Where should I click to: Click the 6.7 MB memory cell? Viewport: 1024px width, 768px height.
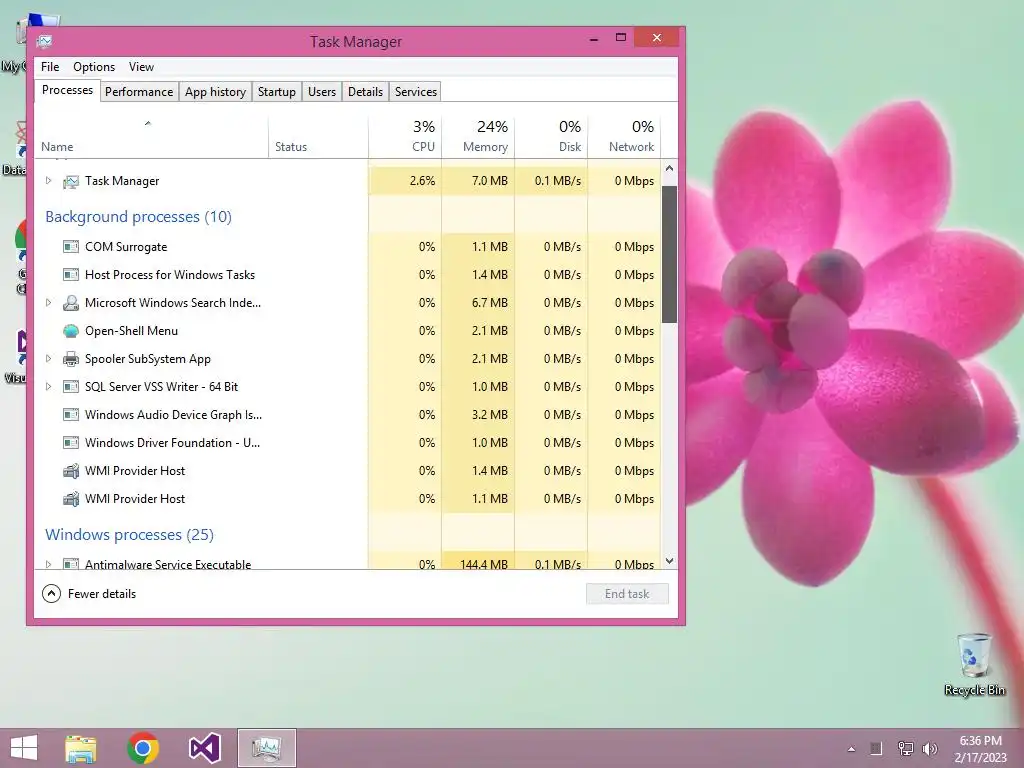[478, 303]
